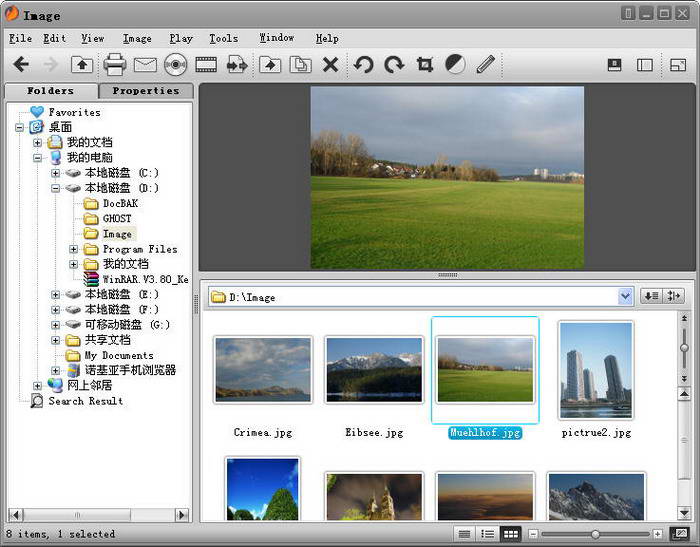This screenshot has width=700, height=547.
Task: Rotate image counterclockwise using toolbar icon
Action: coord(363,65)
